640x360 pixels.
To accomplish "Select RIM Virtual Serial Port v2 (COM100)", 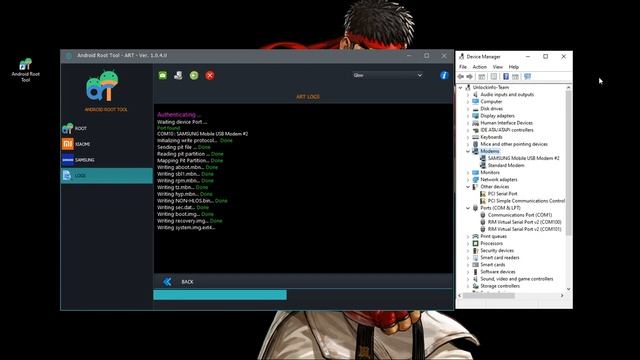I will pos(524,222).
